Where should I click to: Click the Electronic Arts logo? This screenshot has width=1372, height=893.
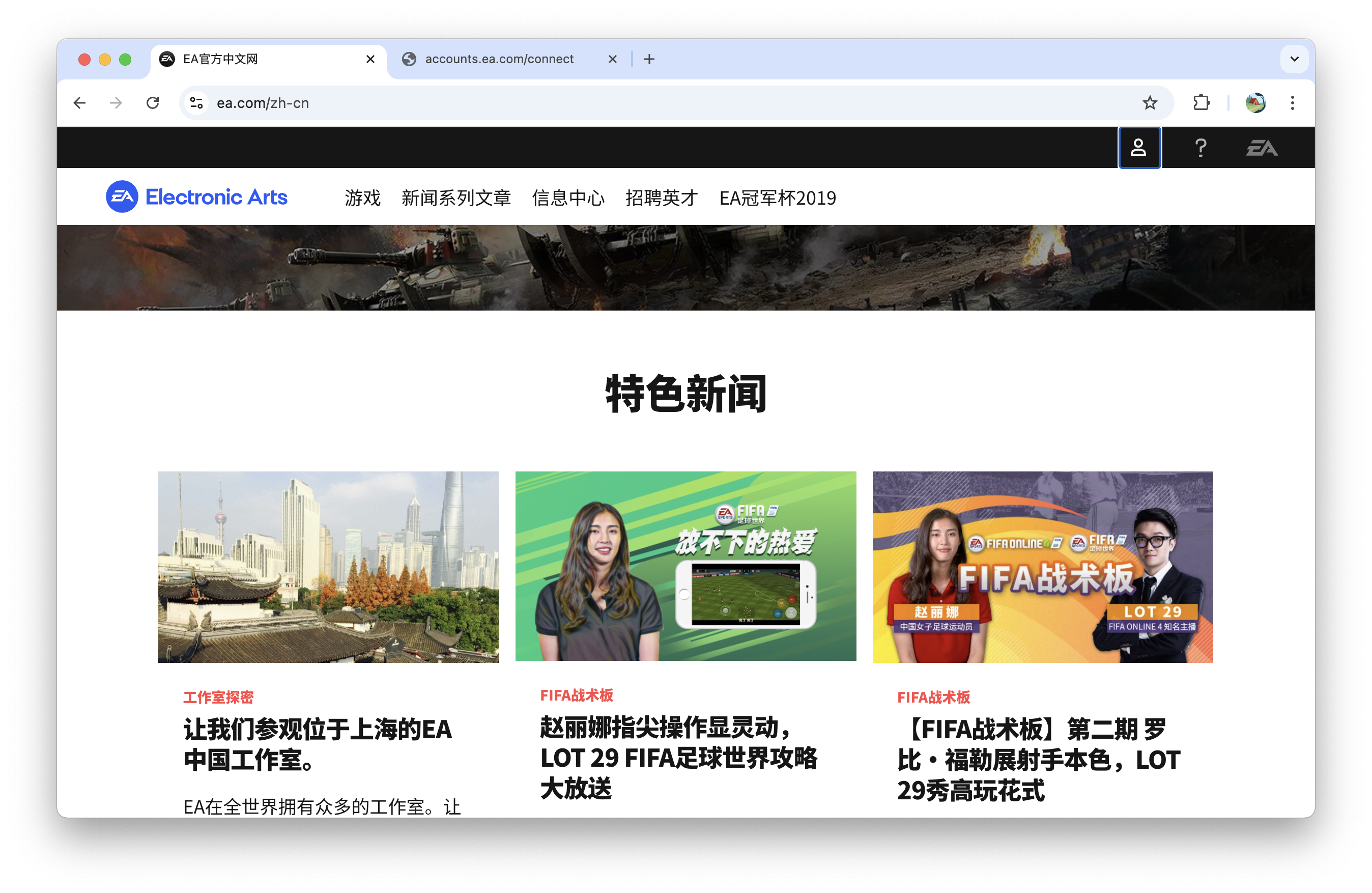196,197
